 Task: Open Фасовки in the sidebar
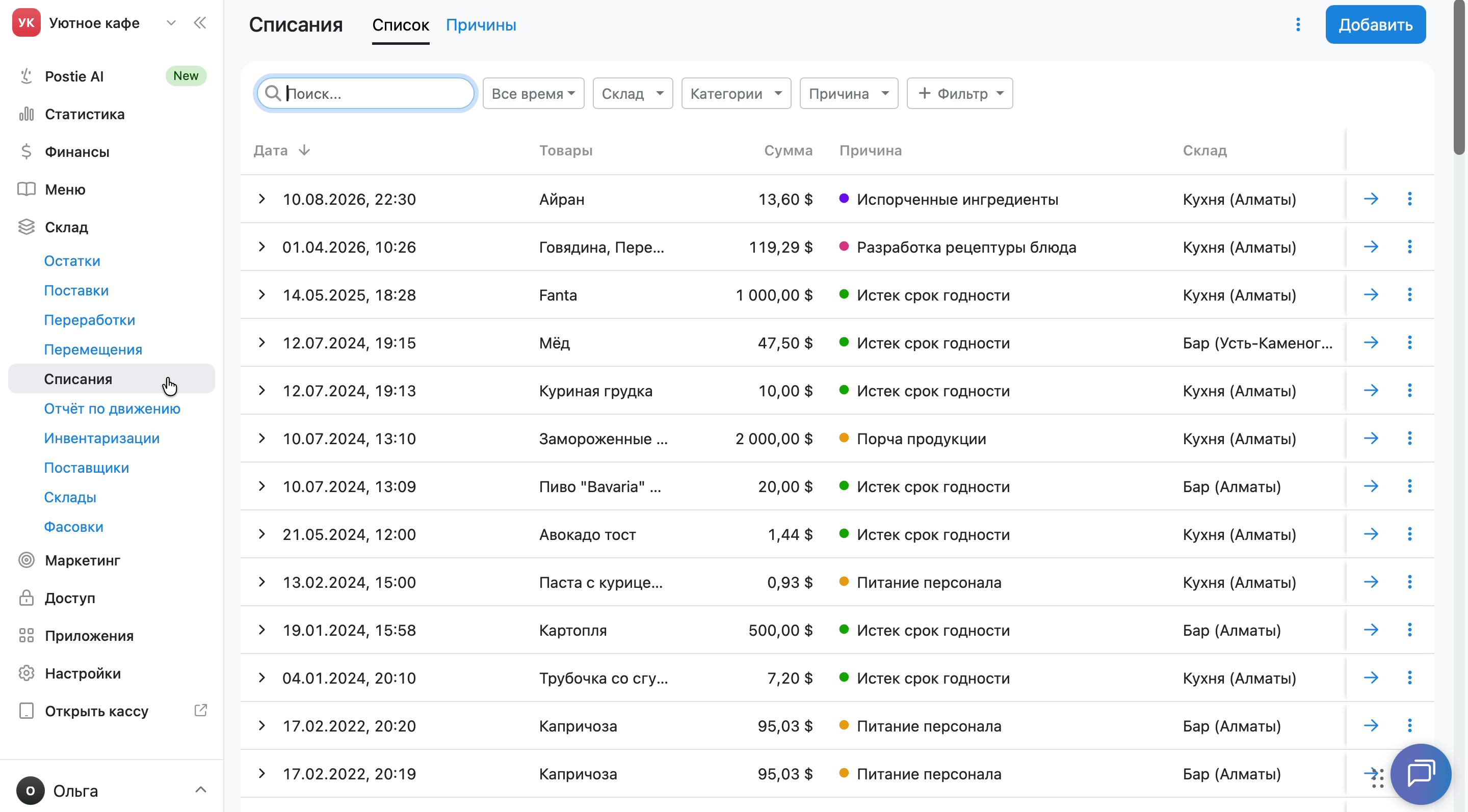pyautogui.click(x=73, y=527)
